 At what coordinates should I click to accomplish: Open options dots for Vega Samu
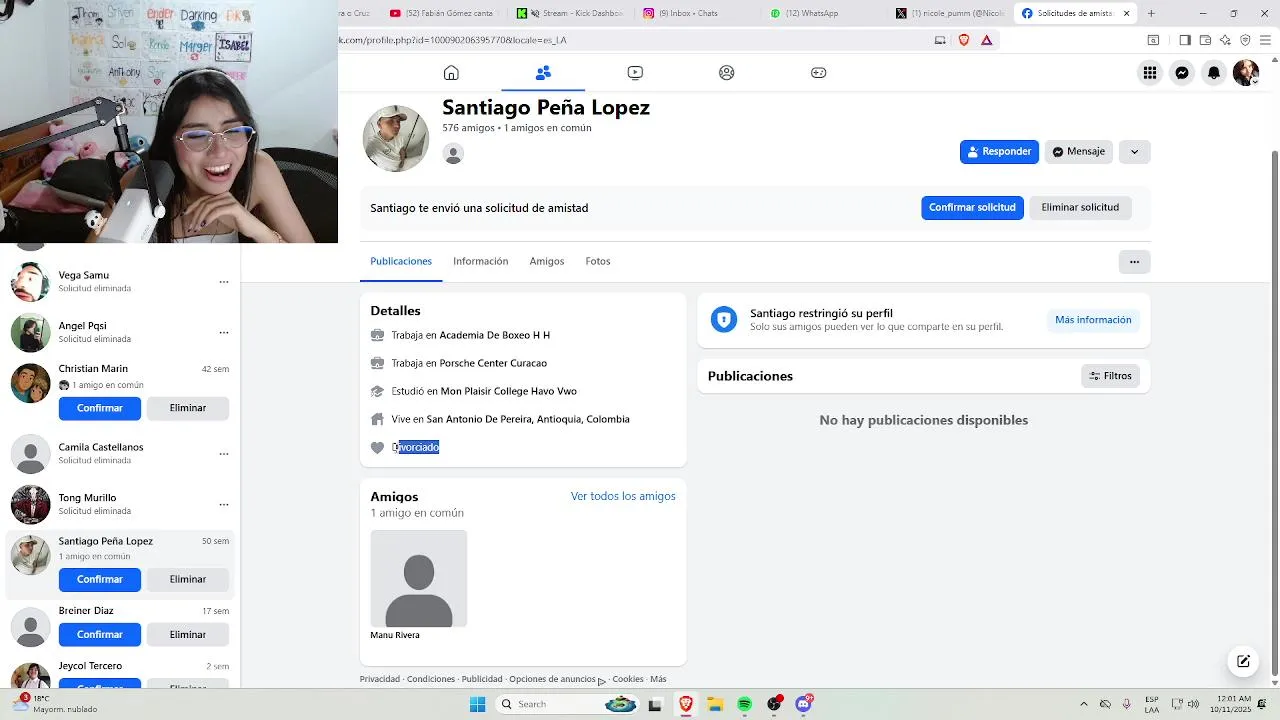click(224, 282)
